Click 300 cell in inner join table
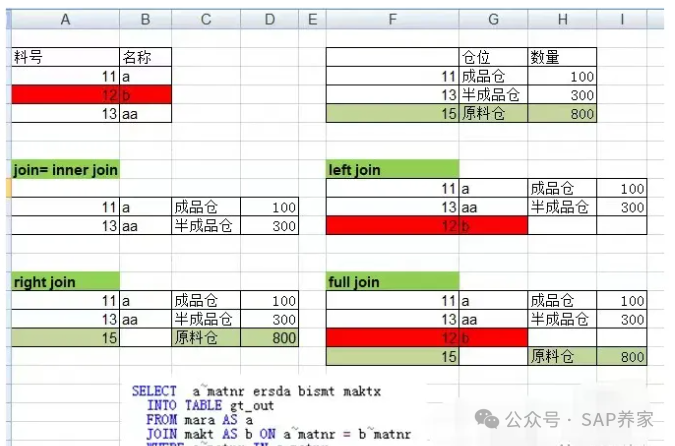This screenshot has height=446, width=675. [x=269, y=226]
